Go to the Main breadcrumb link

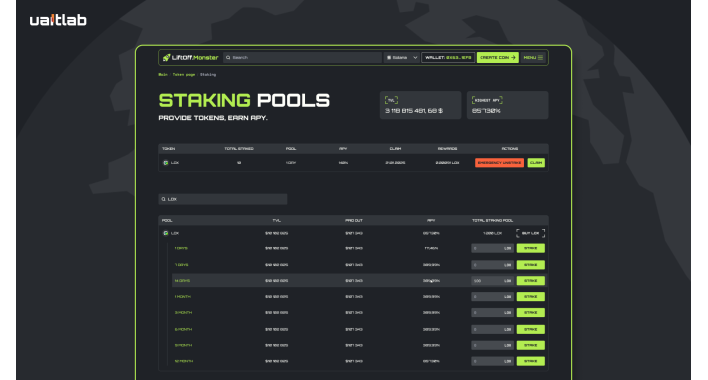[x=163, y=74]
